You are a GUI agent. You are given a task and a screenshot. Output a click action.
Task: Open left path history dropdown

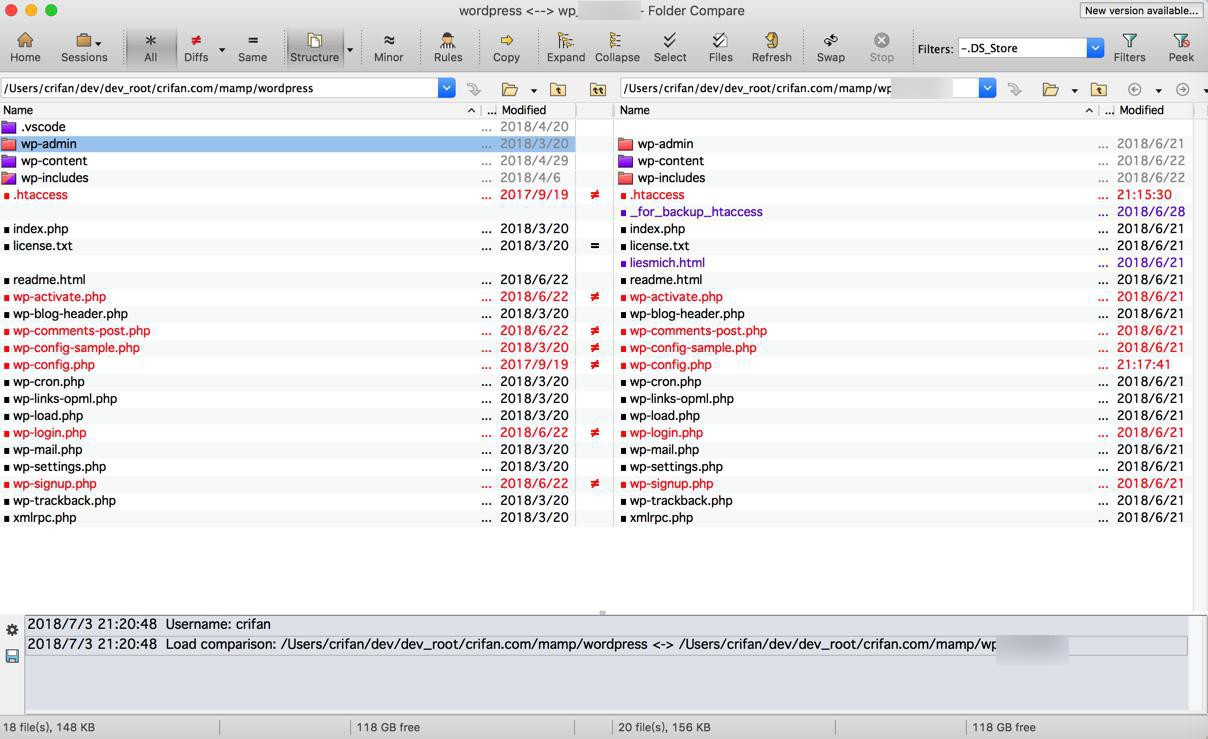pos(446,88)
